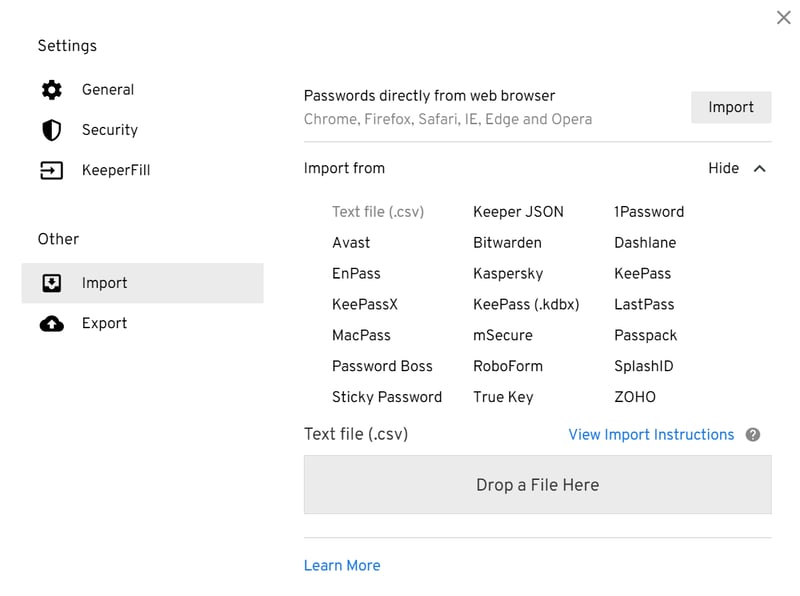
Task: Click the Import download box icon
Action: click(52, 283)
